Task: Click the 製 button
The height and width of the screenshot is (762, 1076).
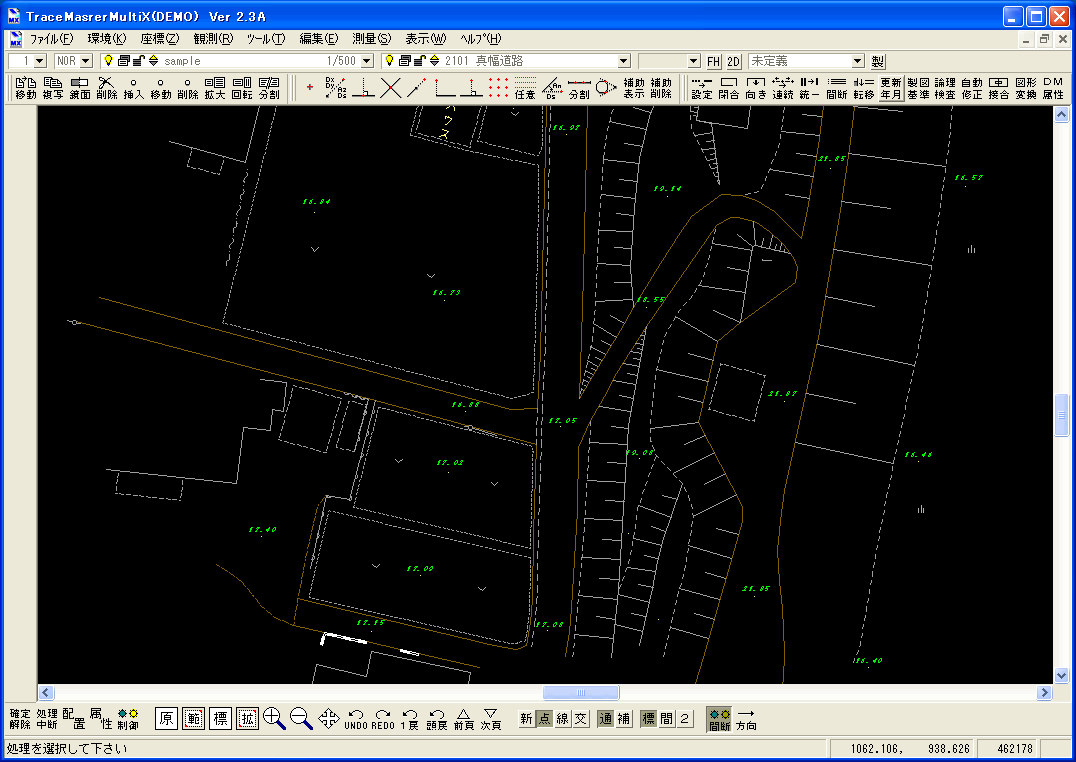Action: coord(878,61)
